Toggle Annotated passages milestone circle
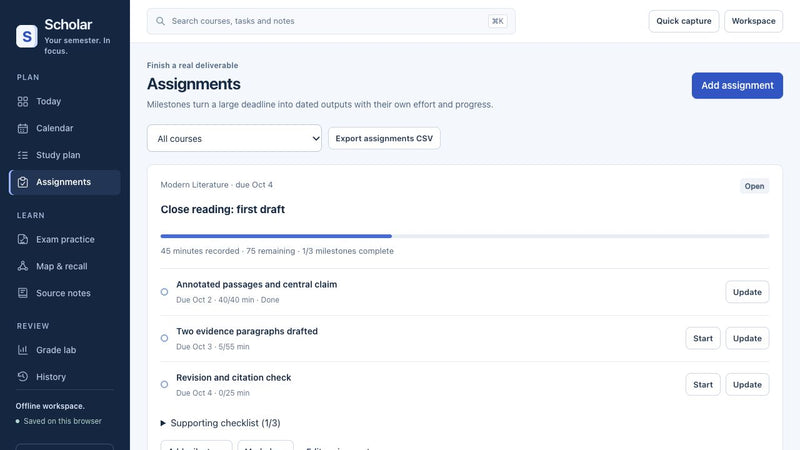 click(x=164, y=292)
